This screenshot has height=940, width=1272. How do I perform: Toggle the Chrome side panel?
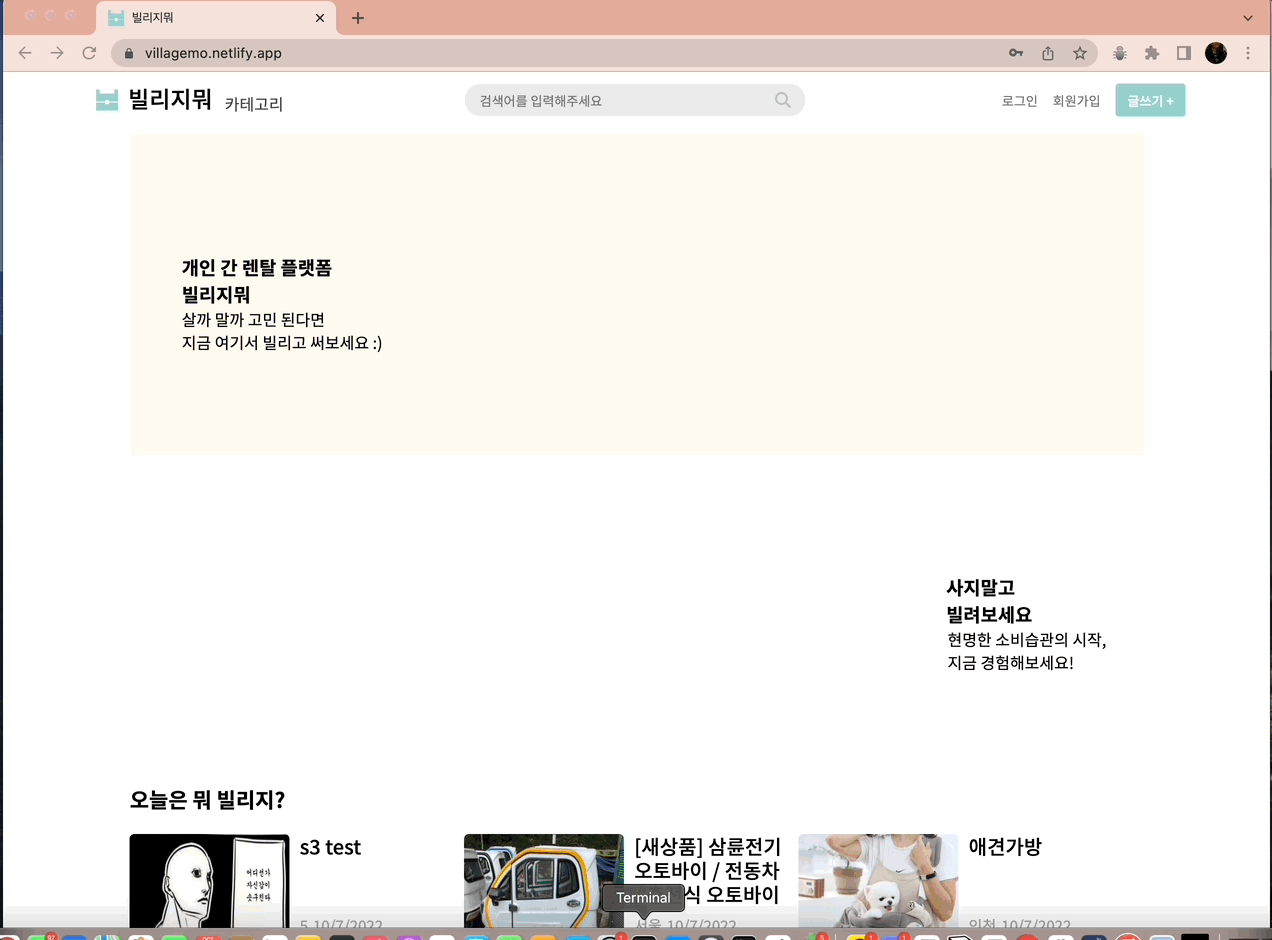(1184, 53)
